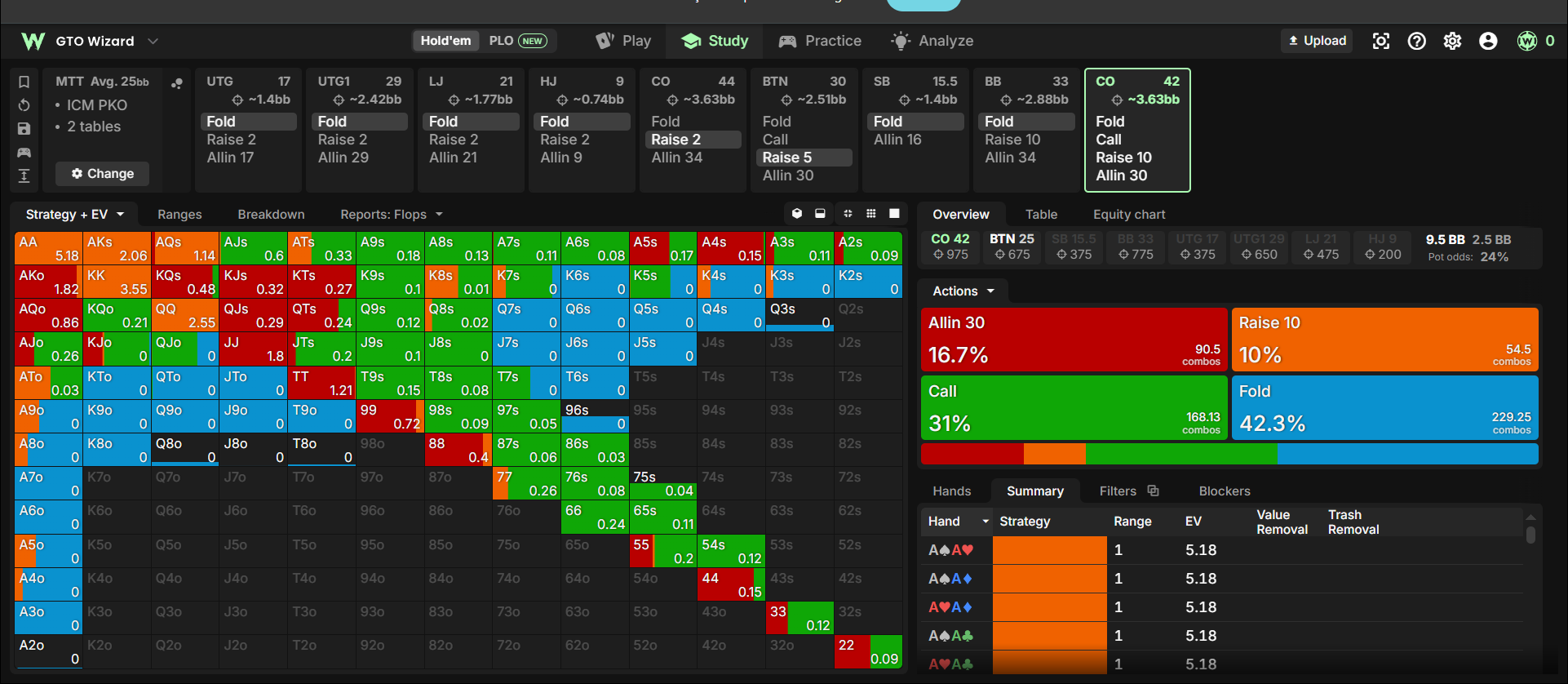Viewport: 1568px width, 684px height.
Task: Click the red Allin 30 action card
Action: pyautogui.click(x=1074, y=339)
